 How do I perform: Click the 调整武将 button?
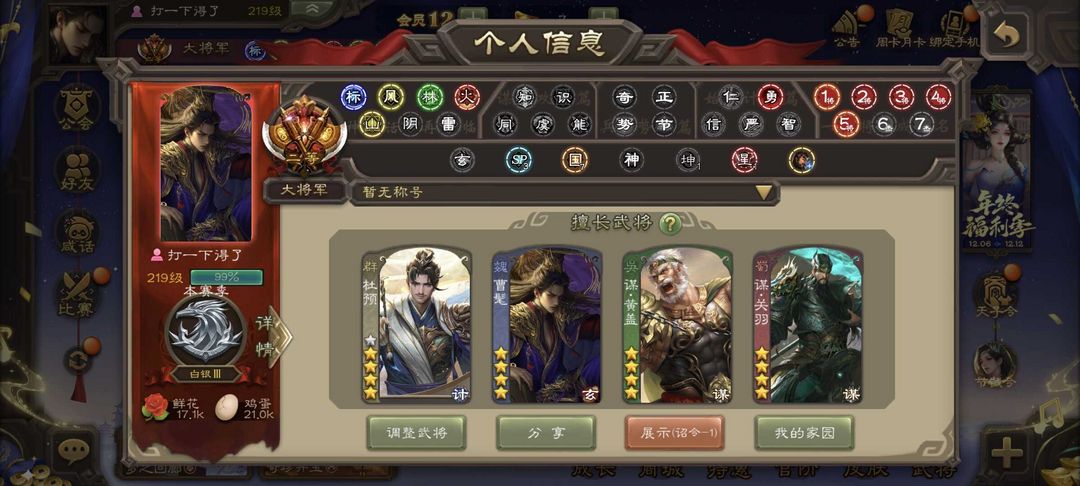tap(416, 433)
